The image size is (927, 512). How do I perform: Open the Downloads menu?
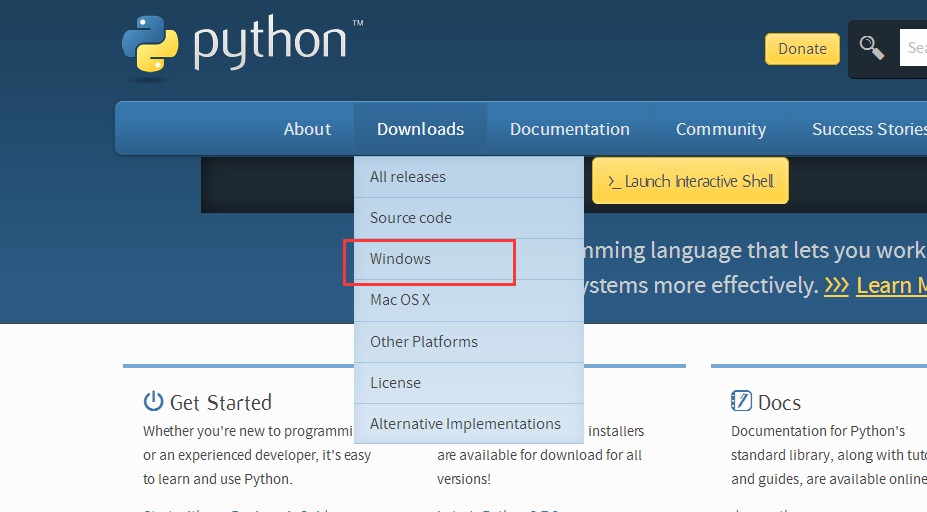point(420,129)
